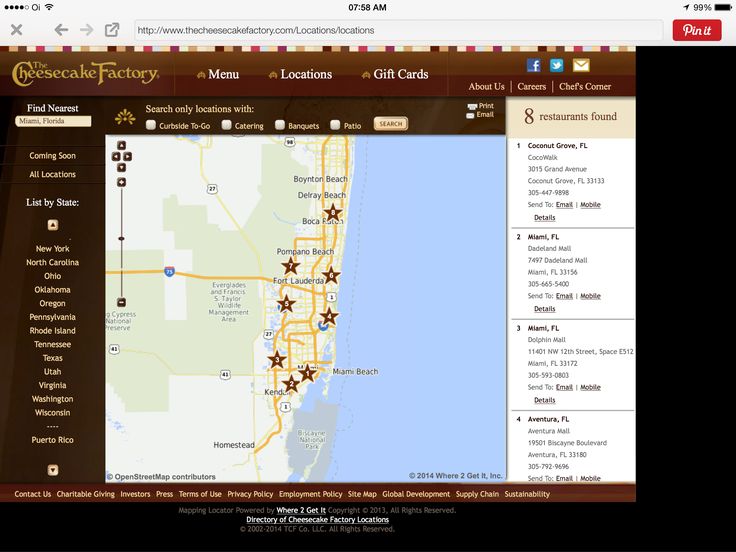Viewport: 736px width, 552px height.
Task: Go back with browser back arrow
Action: coord(62,30)
